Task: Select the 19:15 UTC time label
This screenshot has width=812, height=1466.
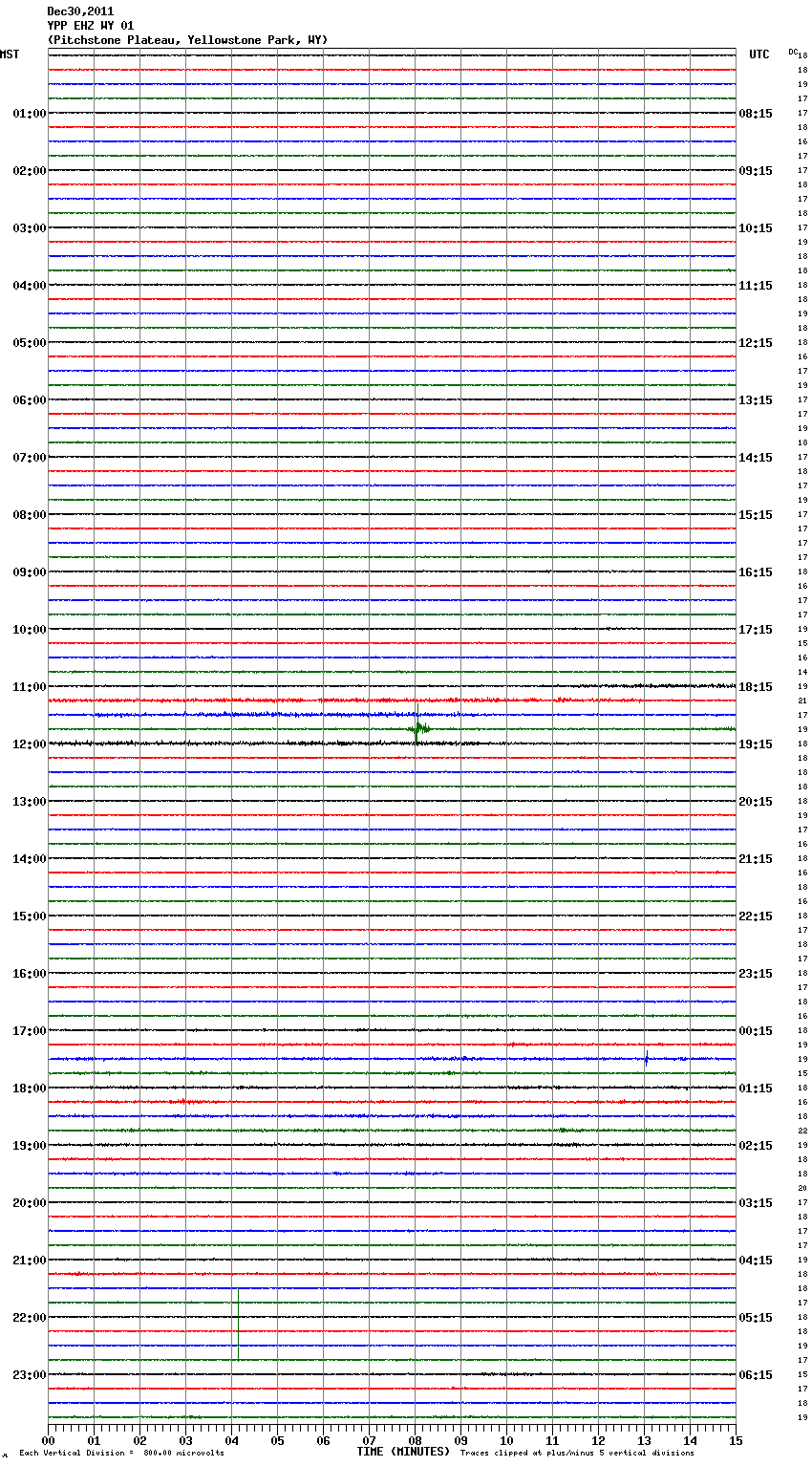Action: click(756, 744)
